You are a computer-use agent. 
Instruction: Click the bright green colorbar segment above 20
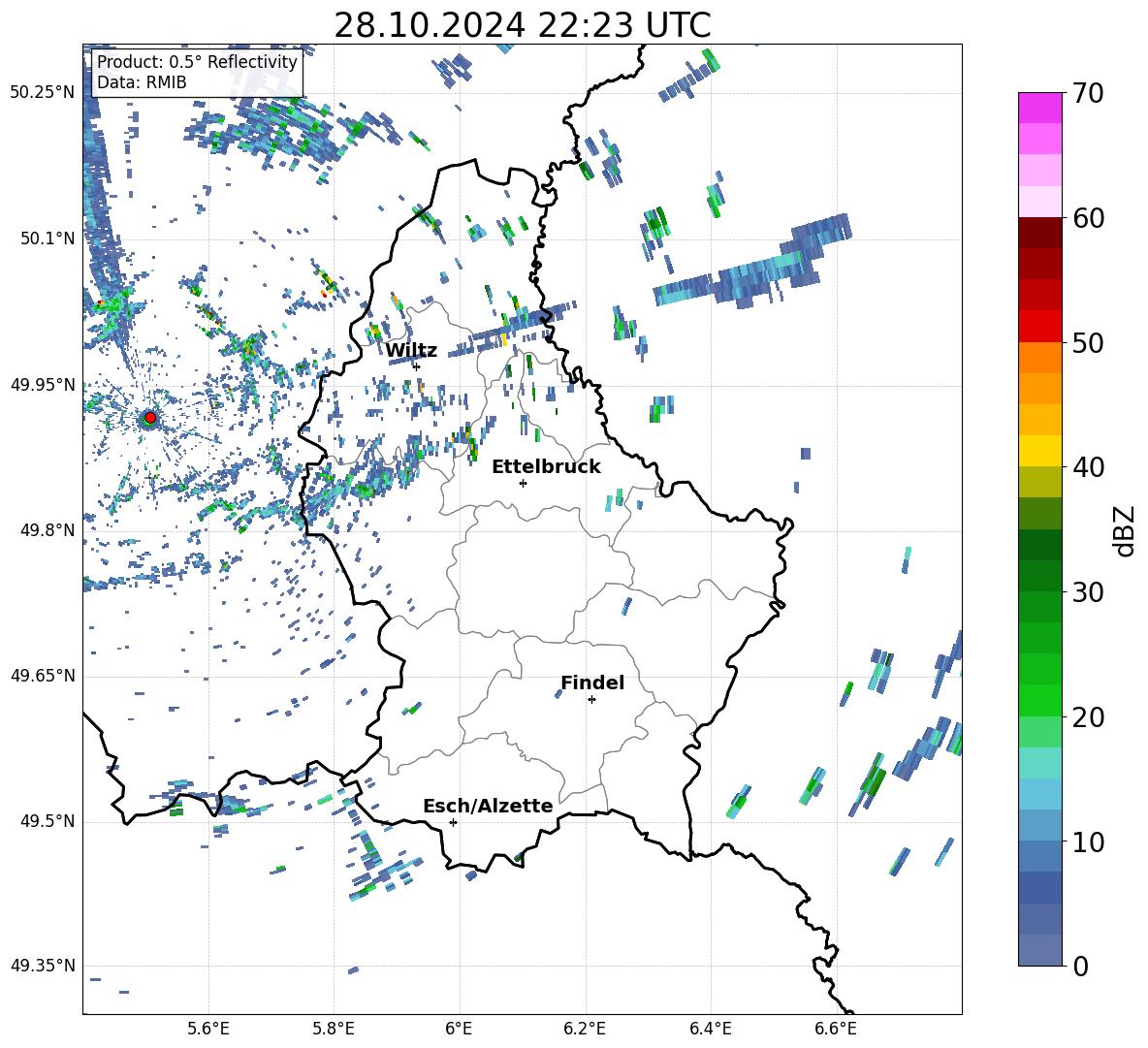[1039, 700]
